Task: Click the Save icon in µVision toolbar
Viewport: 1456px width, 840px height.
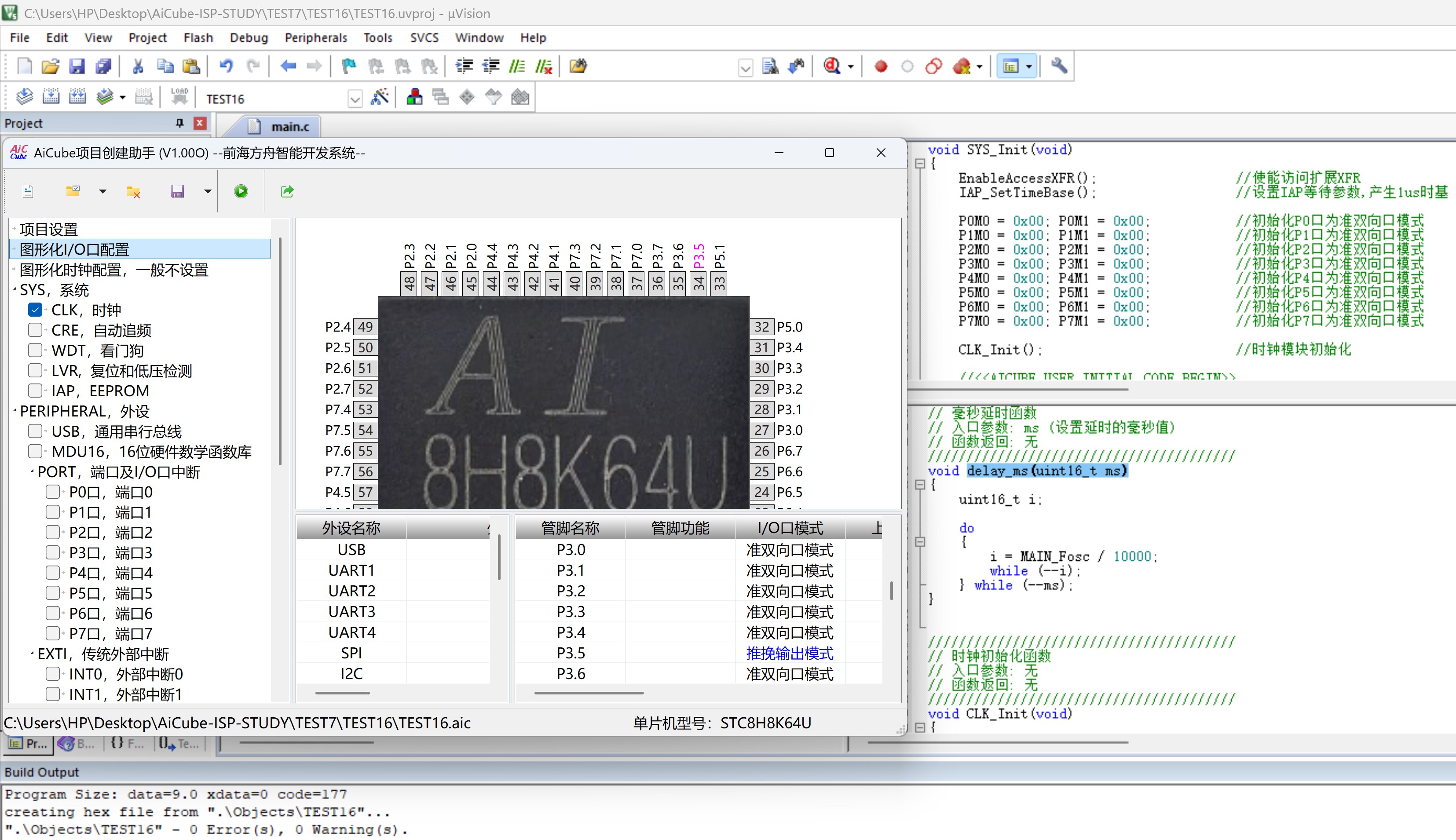Action: click(x=77, y=66)
